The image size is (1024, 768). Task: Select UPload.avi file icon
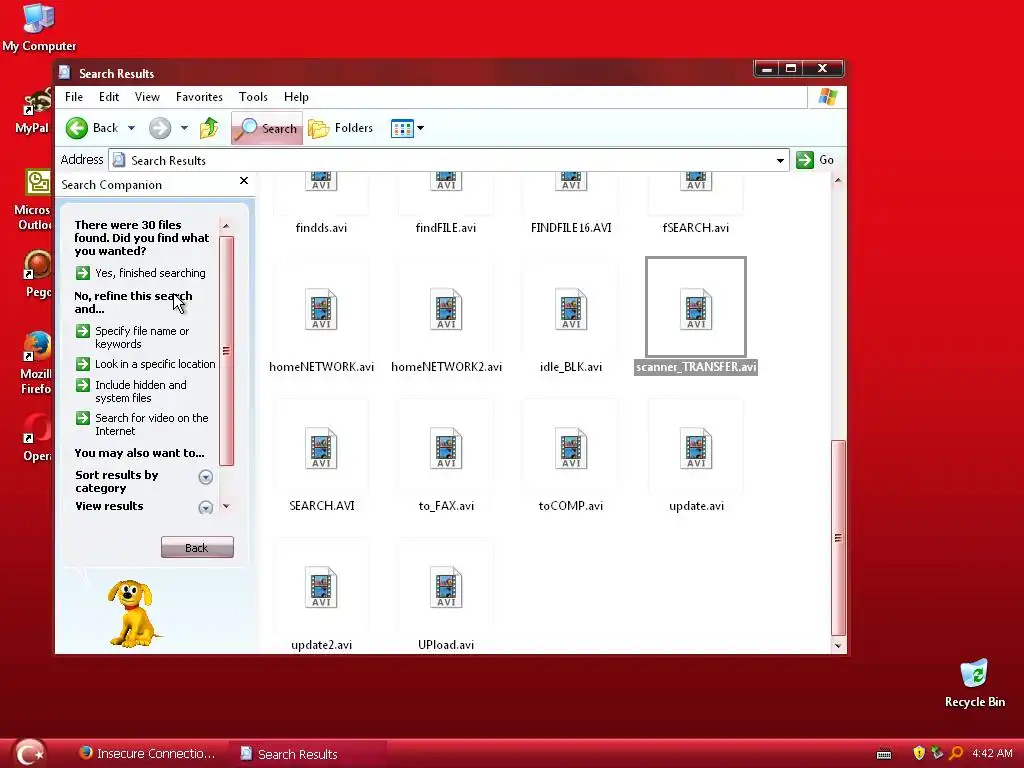pyautogui.click(x=446, y=588)
